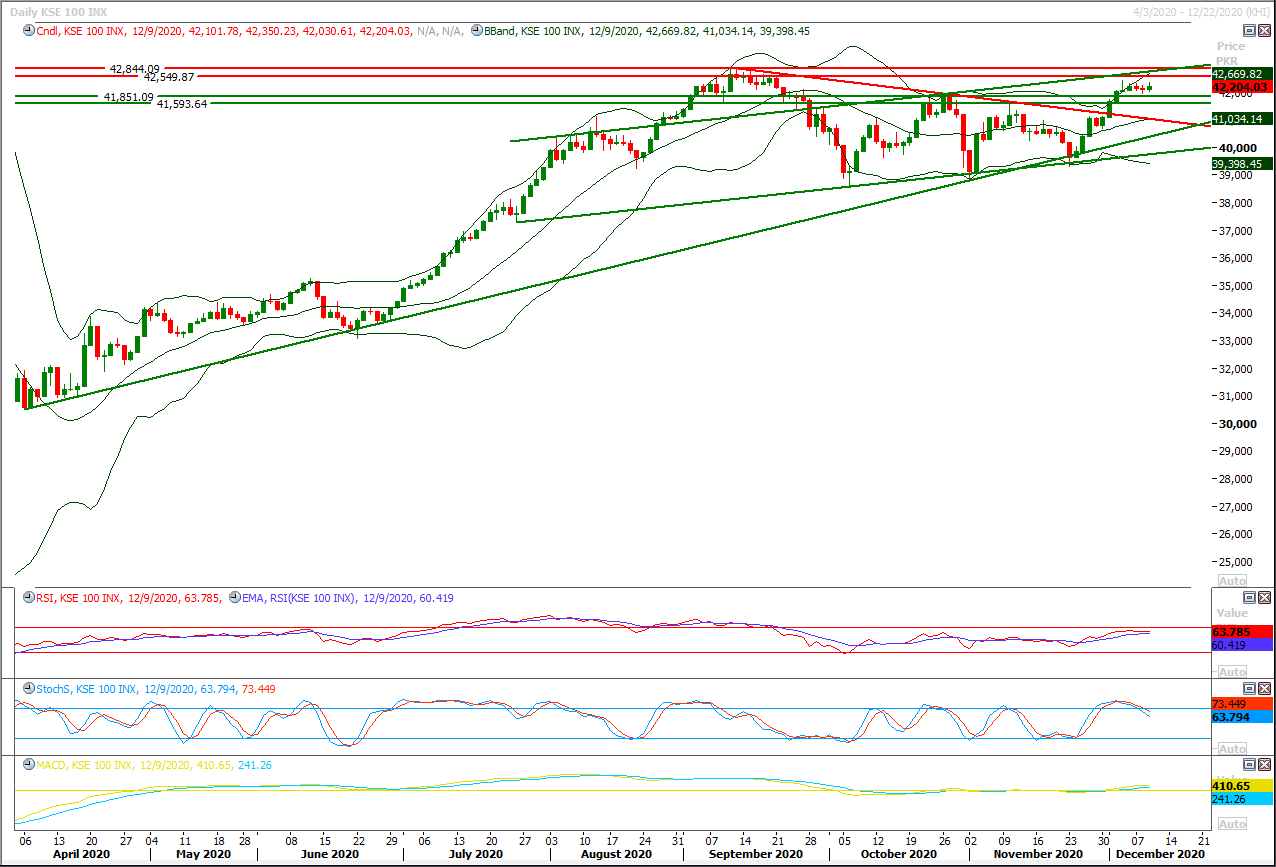Click the clock icon next to EMA, RSI
Screen dimensions: 1276x867
(235, 598)
